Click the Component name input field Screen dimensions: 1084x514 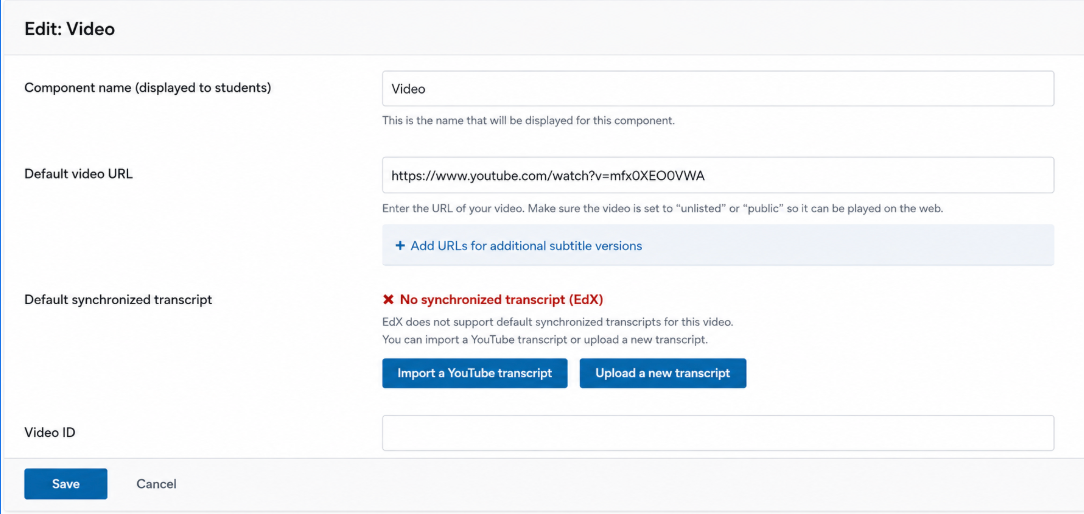[718, 89]
